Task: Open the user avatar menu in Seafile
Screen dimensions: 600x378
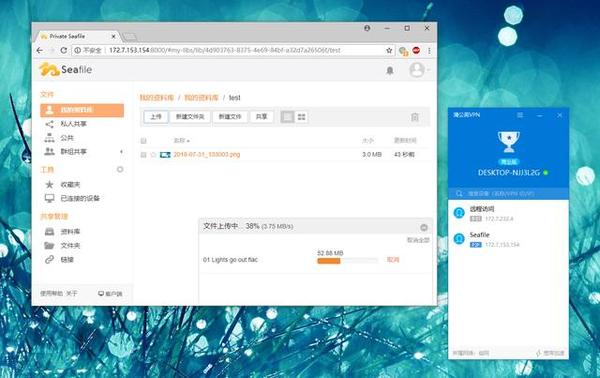Action: point(417,70)
